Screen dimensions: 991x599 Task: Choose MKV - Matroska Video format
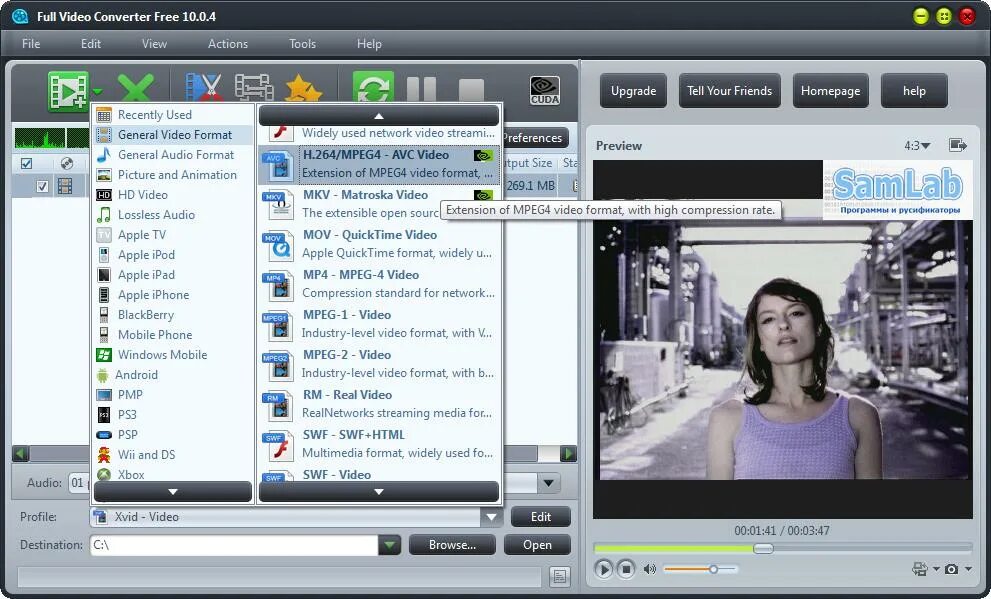(379, 203)
